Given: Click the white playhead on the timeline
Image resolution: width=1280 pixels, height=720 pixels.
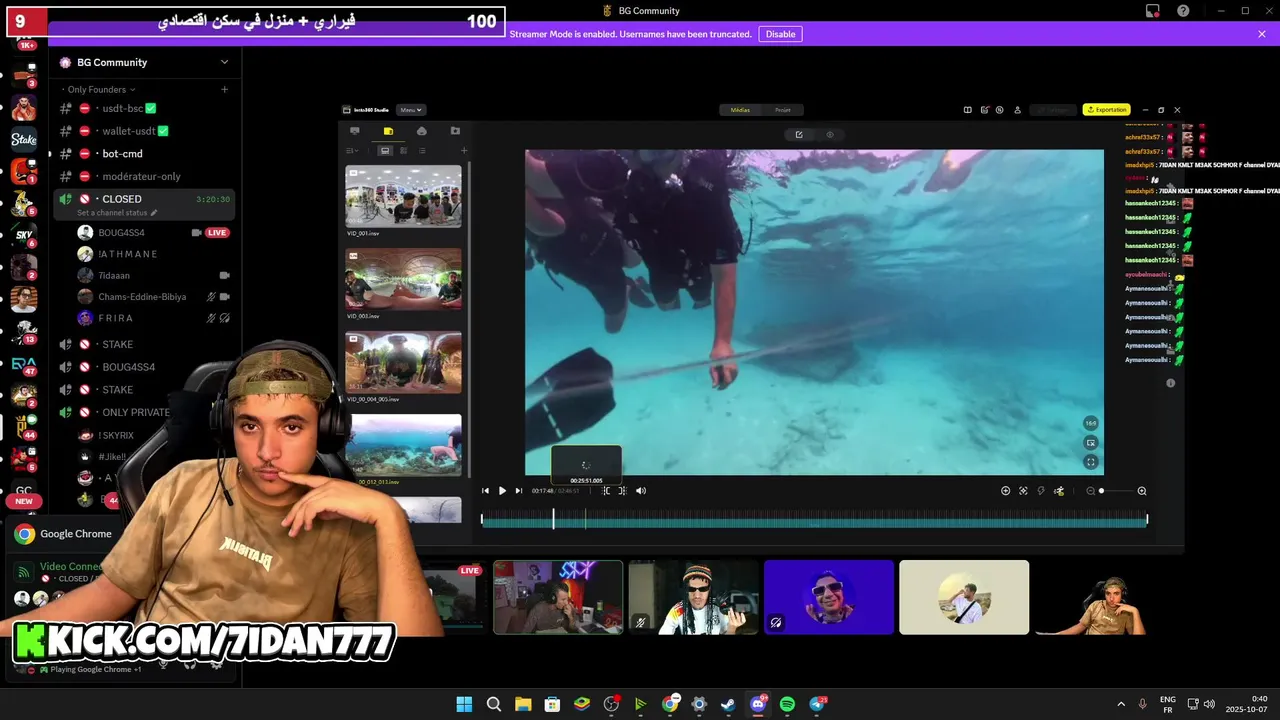Looking at the screenshot, I should coord(553,518).
